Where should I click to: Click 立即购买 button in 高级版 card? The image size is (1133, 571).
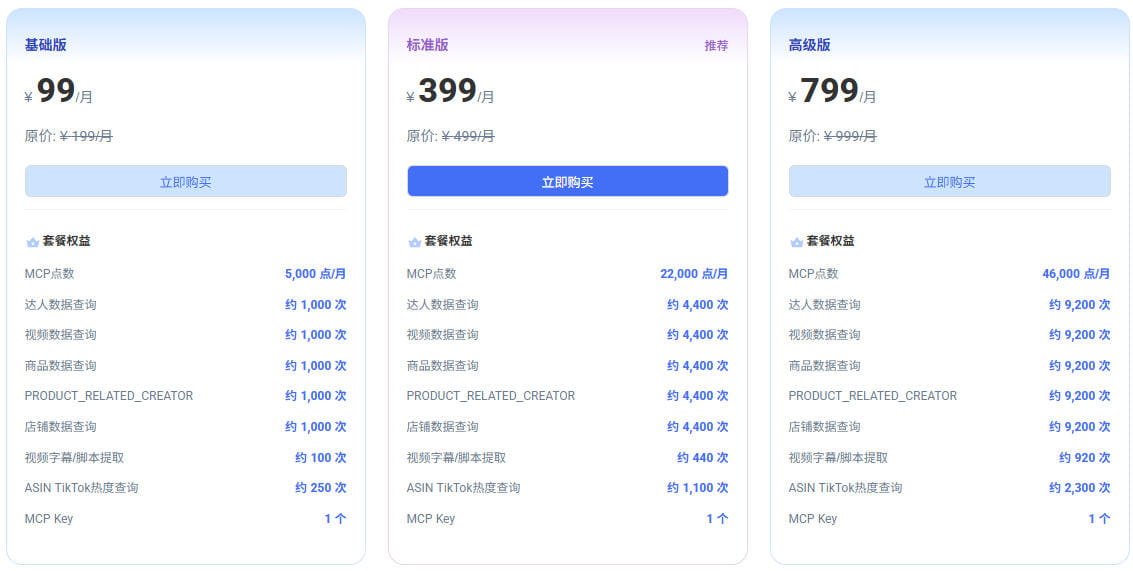point(949,181)
